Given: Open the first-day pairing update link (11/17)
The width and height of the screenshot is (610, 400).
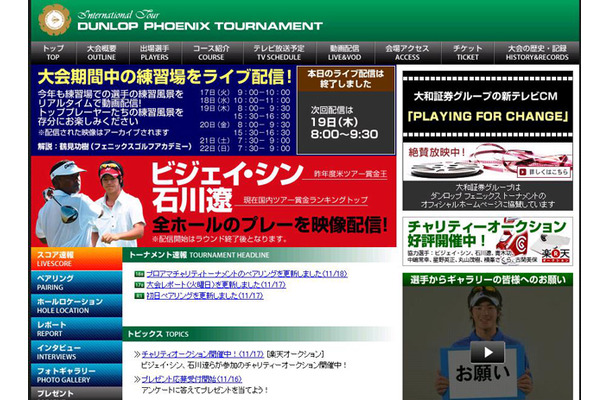Looking at the screenshot, I should pos(205,296).
